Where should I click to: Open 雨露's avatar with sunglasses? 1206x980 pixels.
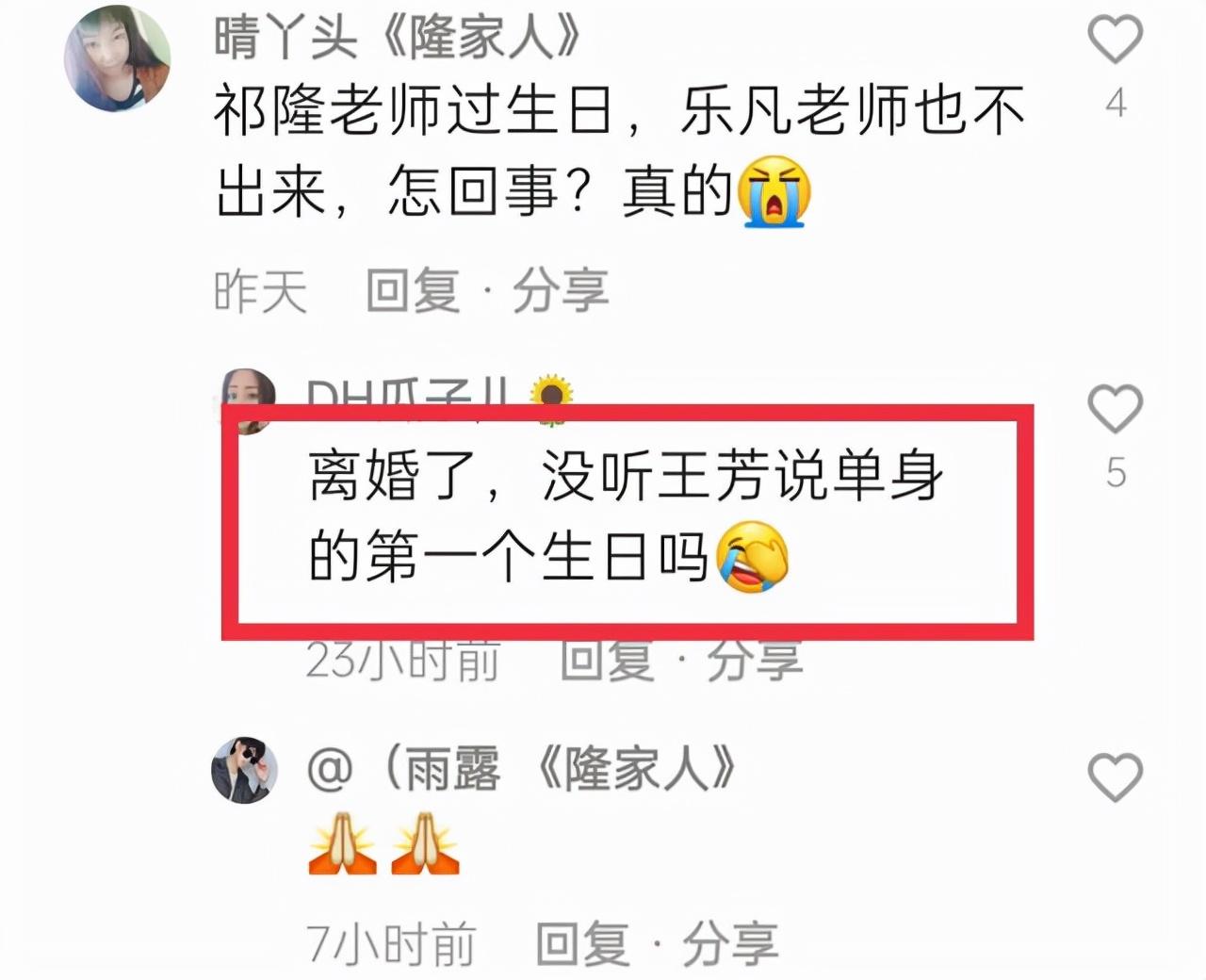[244, 769]
